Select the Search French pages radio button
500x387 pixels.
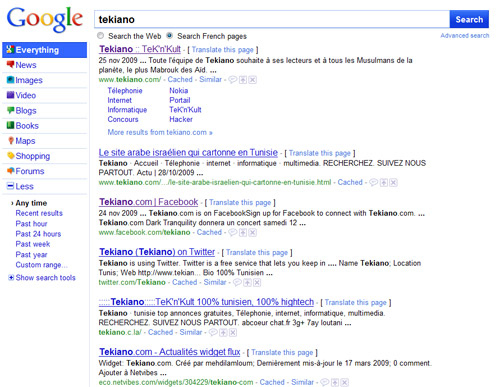click(170, 35)
